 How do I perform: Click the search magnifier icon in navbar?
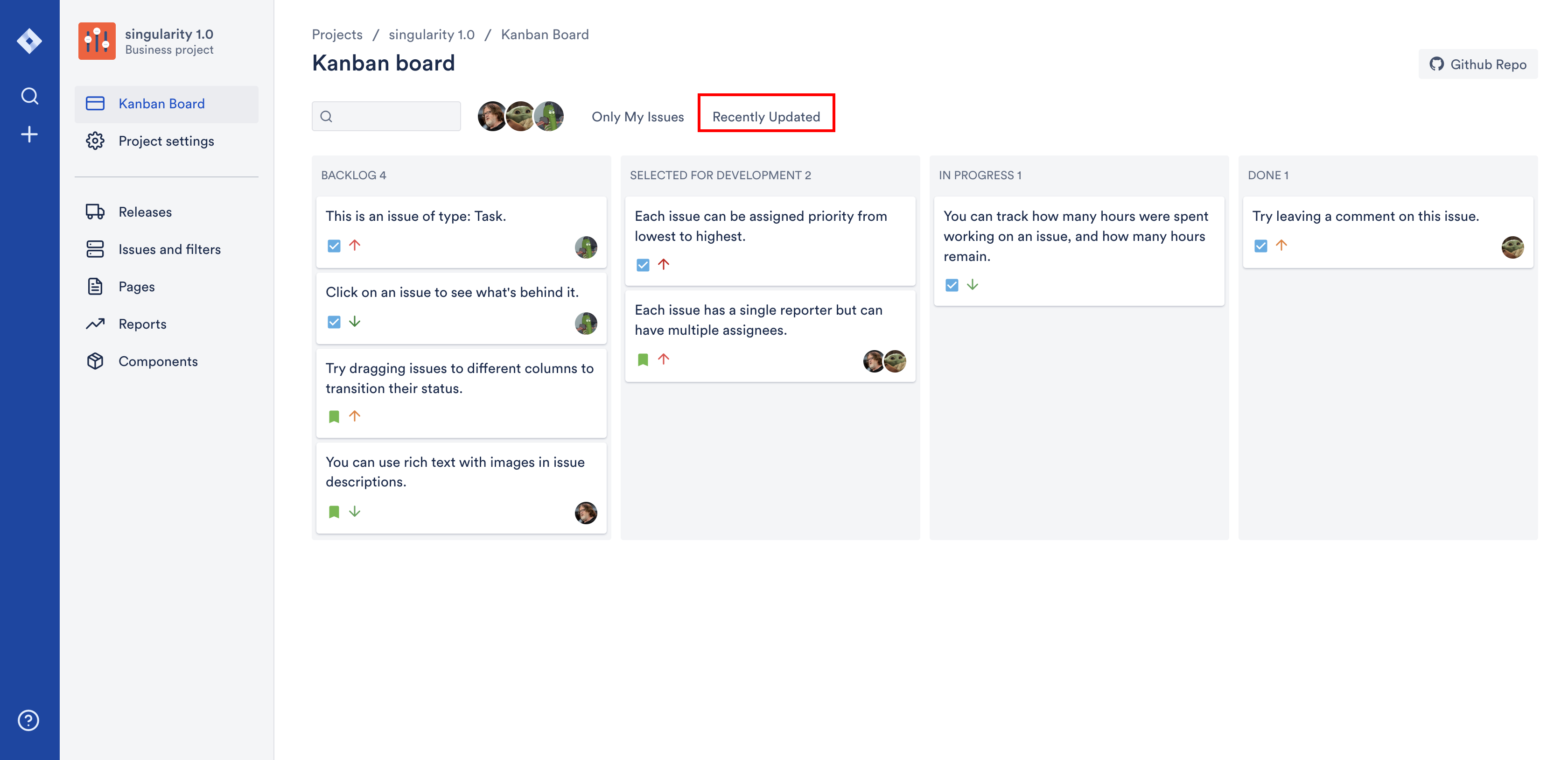(29, 96)
